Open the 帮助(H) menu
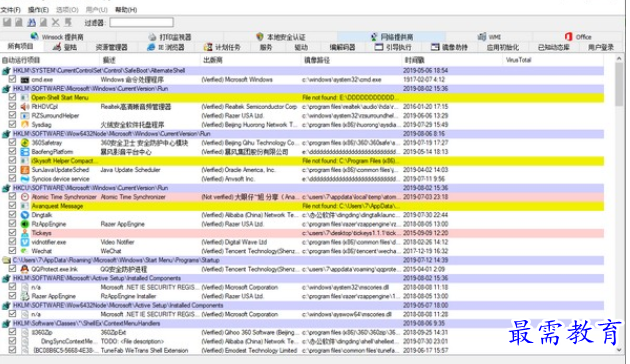This screenshot has height=364, width=630. tap(126, 10)
